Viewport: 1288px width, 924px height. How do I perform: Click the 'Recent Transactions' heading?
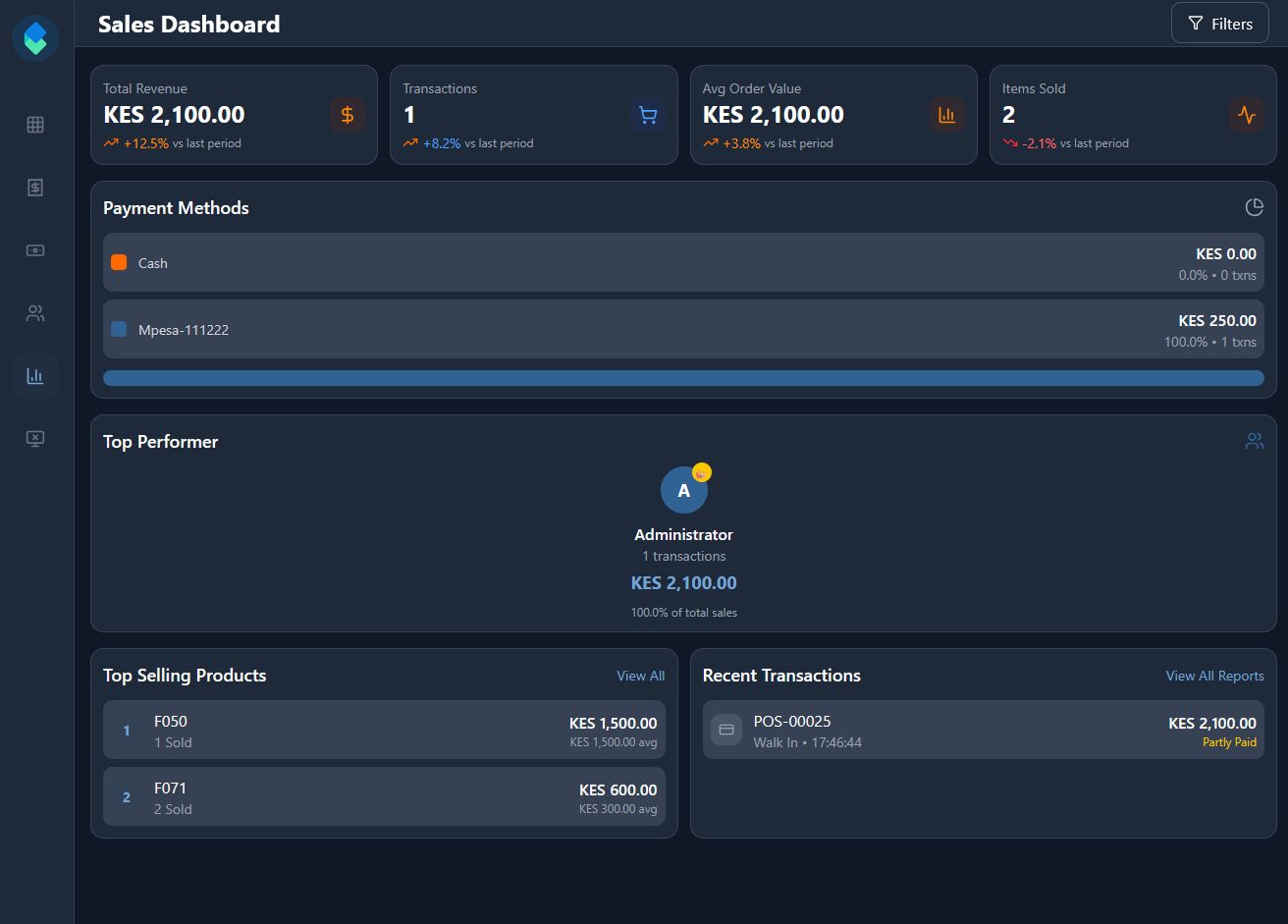781,676
